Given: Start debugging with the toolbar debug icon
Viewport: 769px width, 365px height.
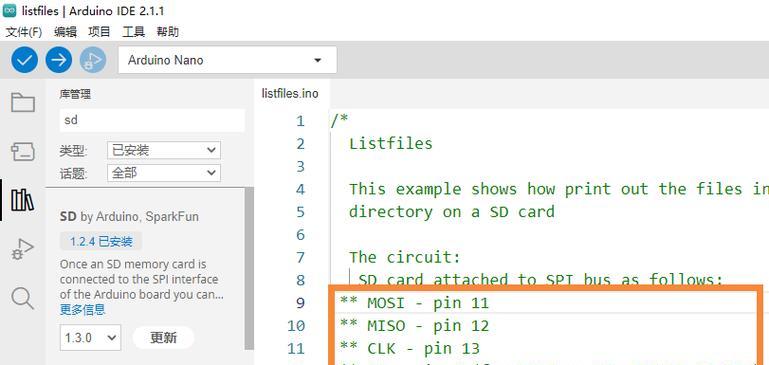Looking at the screenshot, I should (x=93, y=60).
